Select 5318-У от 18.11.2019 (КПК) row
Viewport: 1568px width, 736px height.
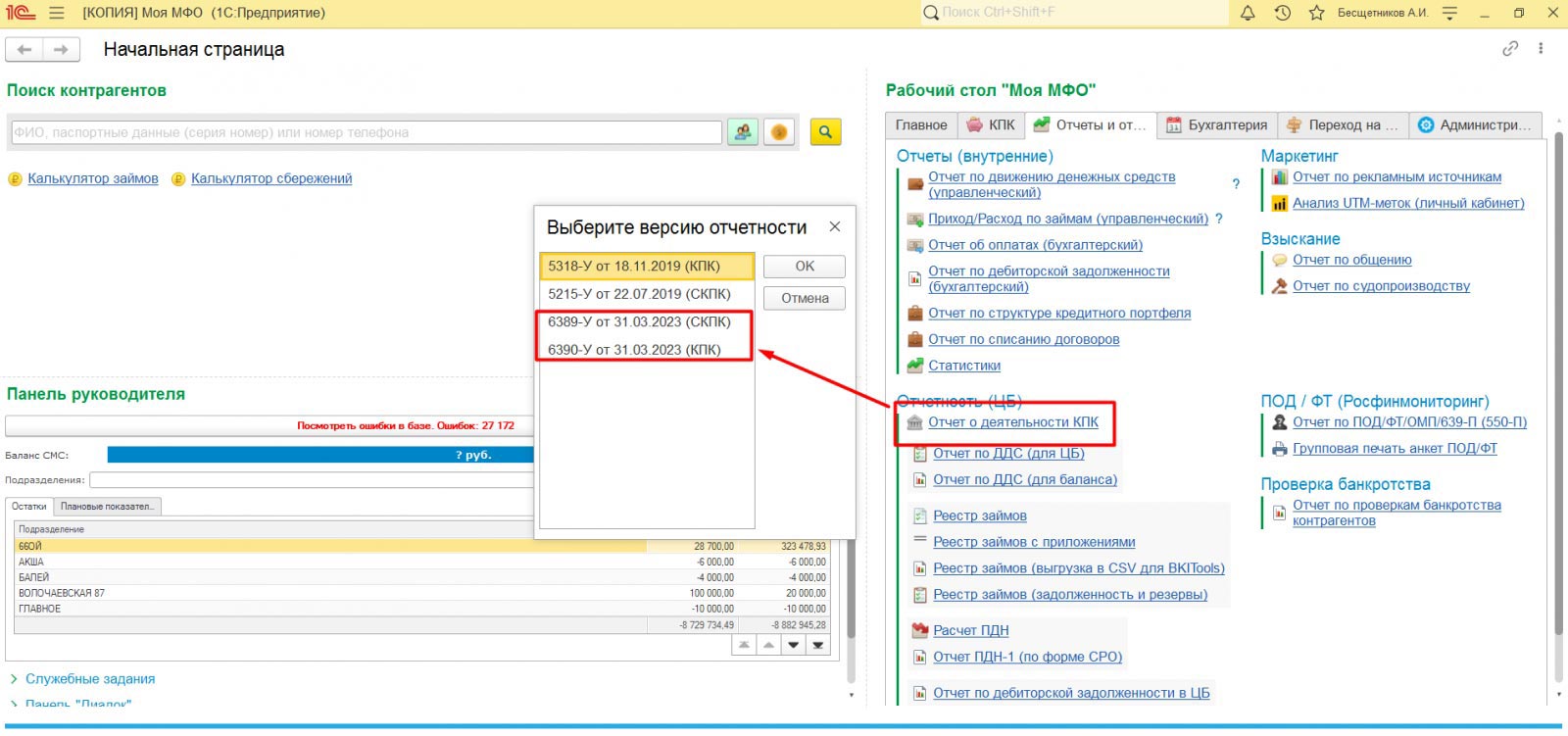coord(647,267)
